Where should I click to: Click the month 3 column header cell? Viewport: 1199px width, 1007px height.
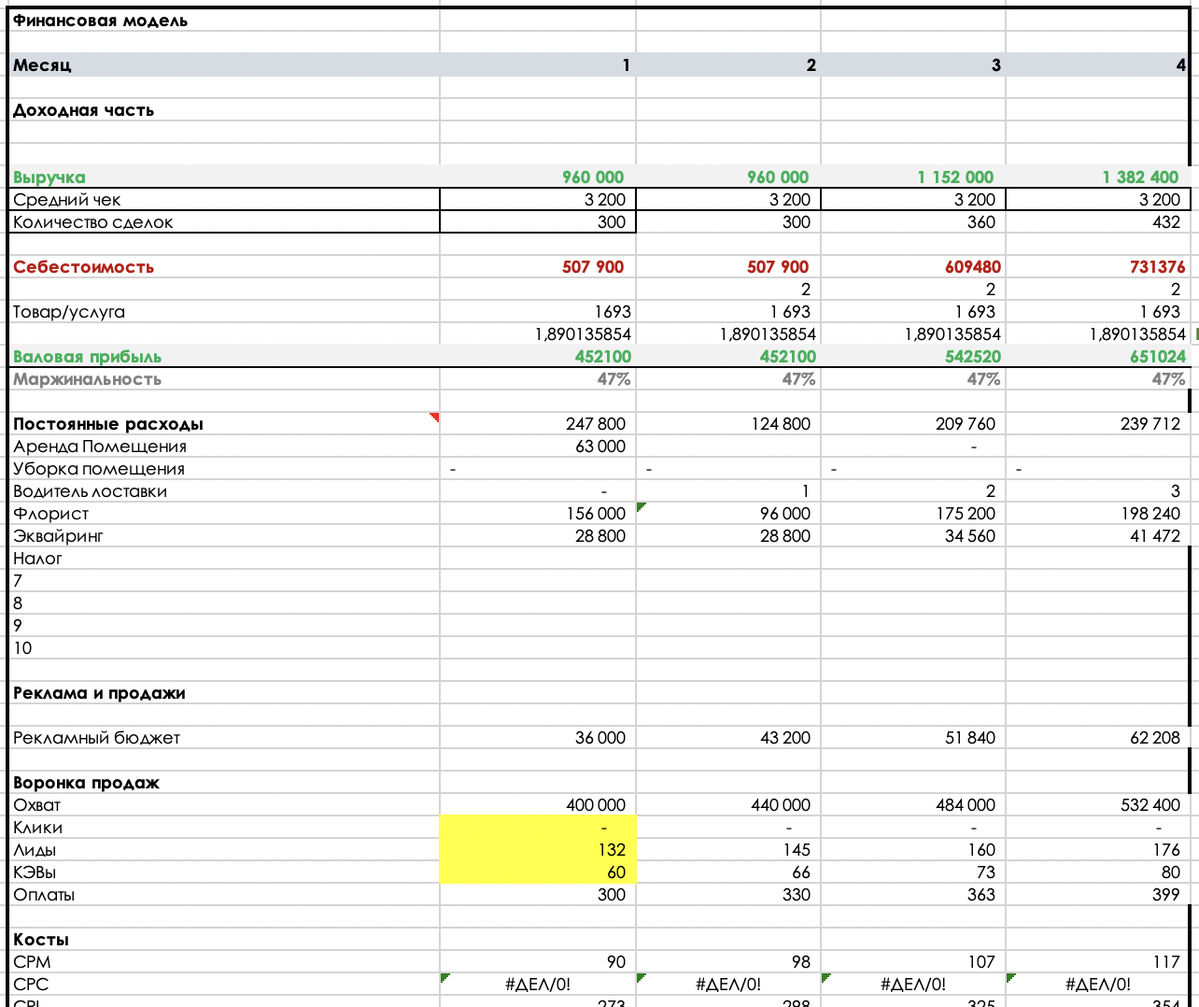click(x=912, y=65)
